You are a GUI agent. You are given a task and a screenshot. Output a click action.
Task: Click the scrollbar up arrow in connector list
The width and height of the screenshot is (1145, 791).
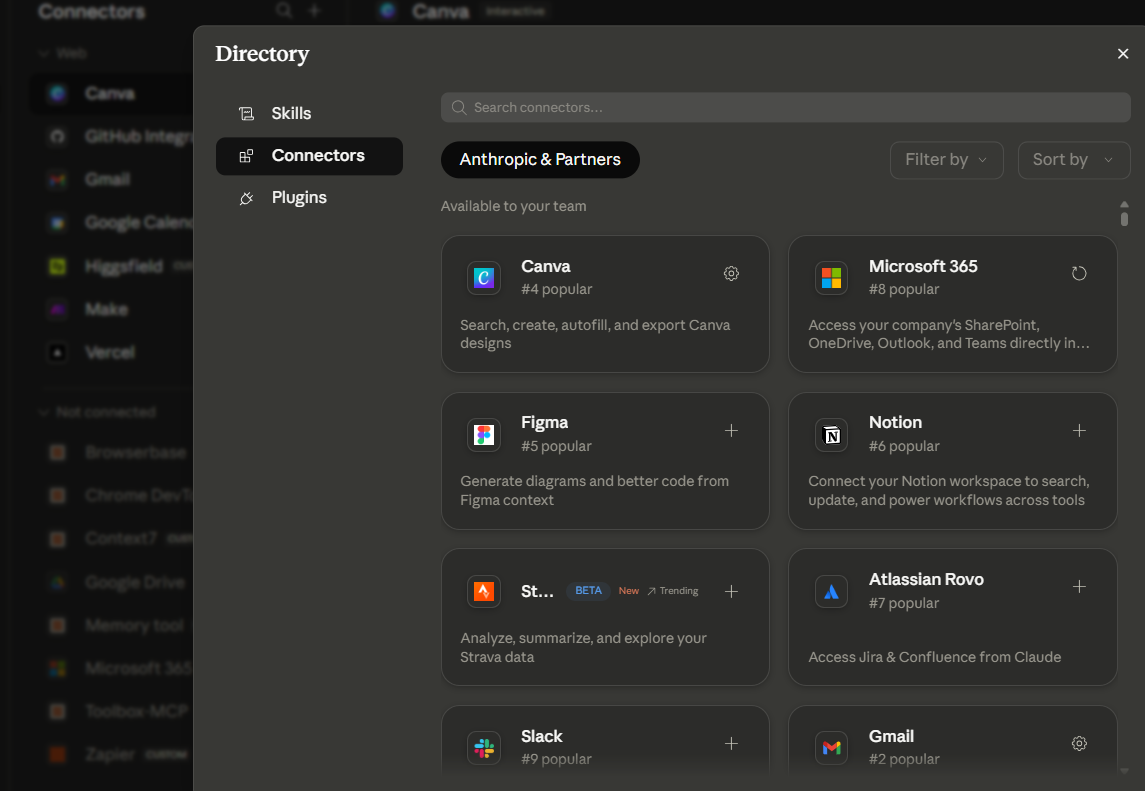[x=1125, y=205]
